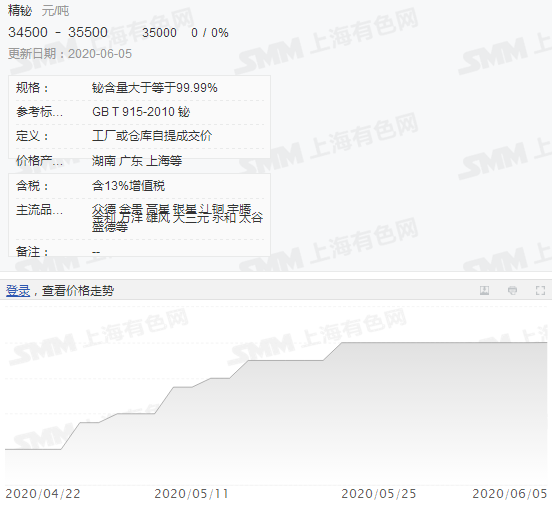Click the 精铋 product title

click(x=20, y=11)
